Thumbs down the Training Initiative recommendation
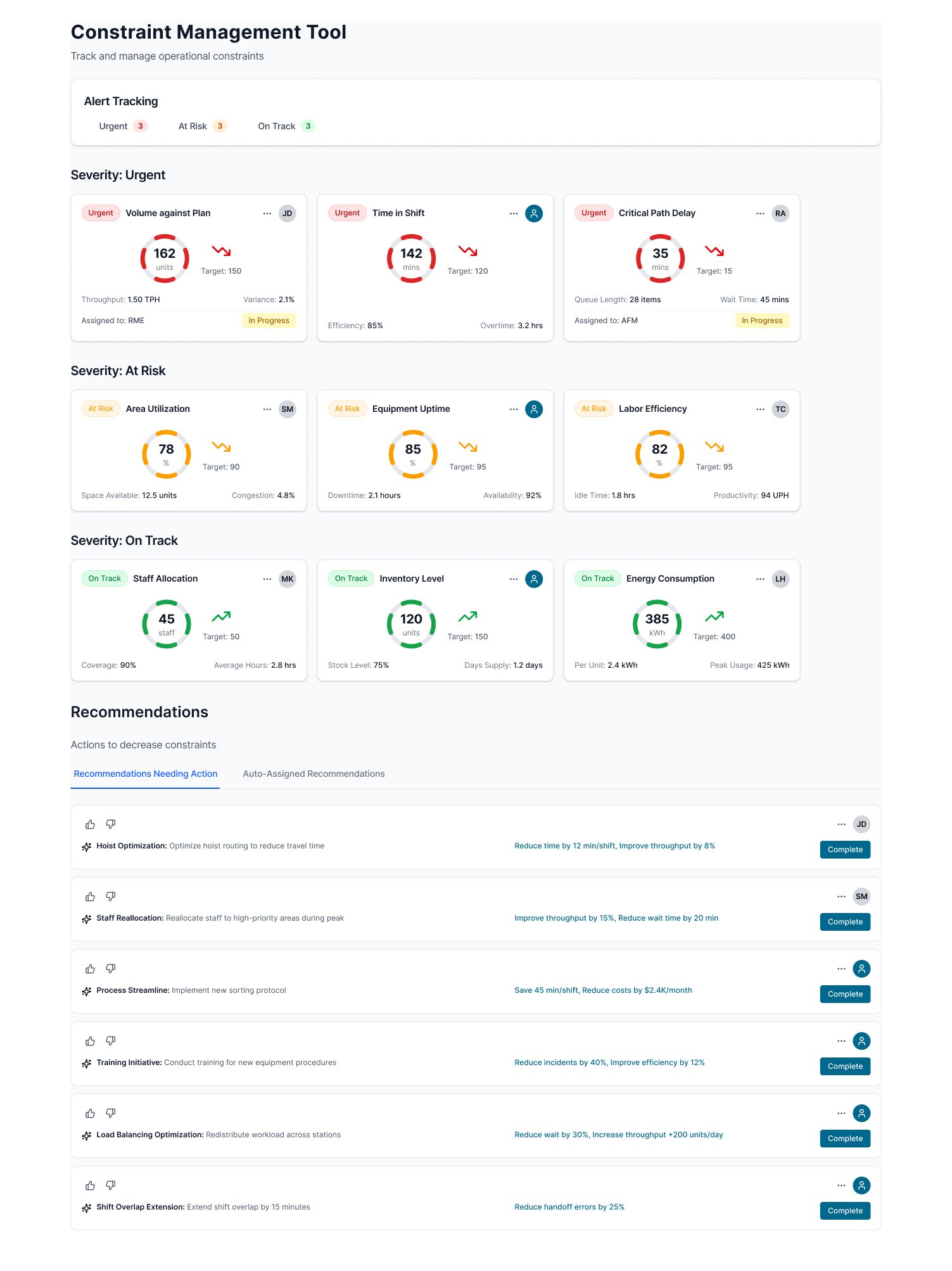The width and height of the screenshot is (952, 1271). 111,1041
